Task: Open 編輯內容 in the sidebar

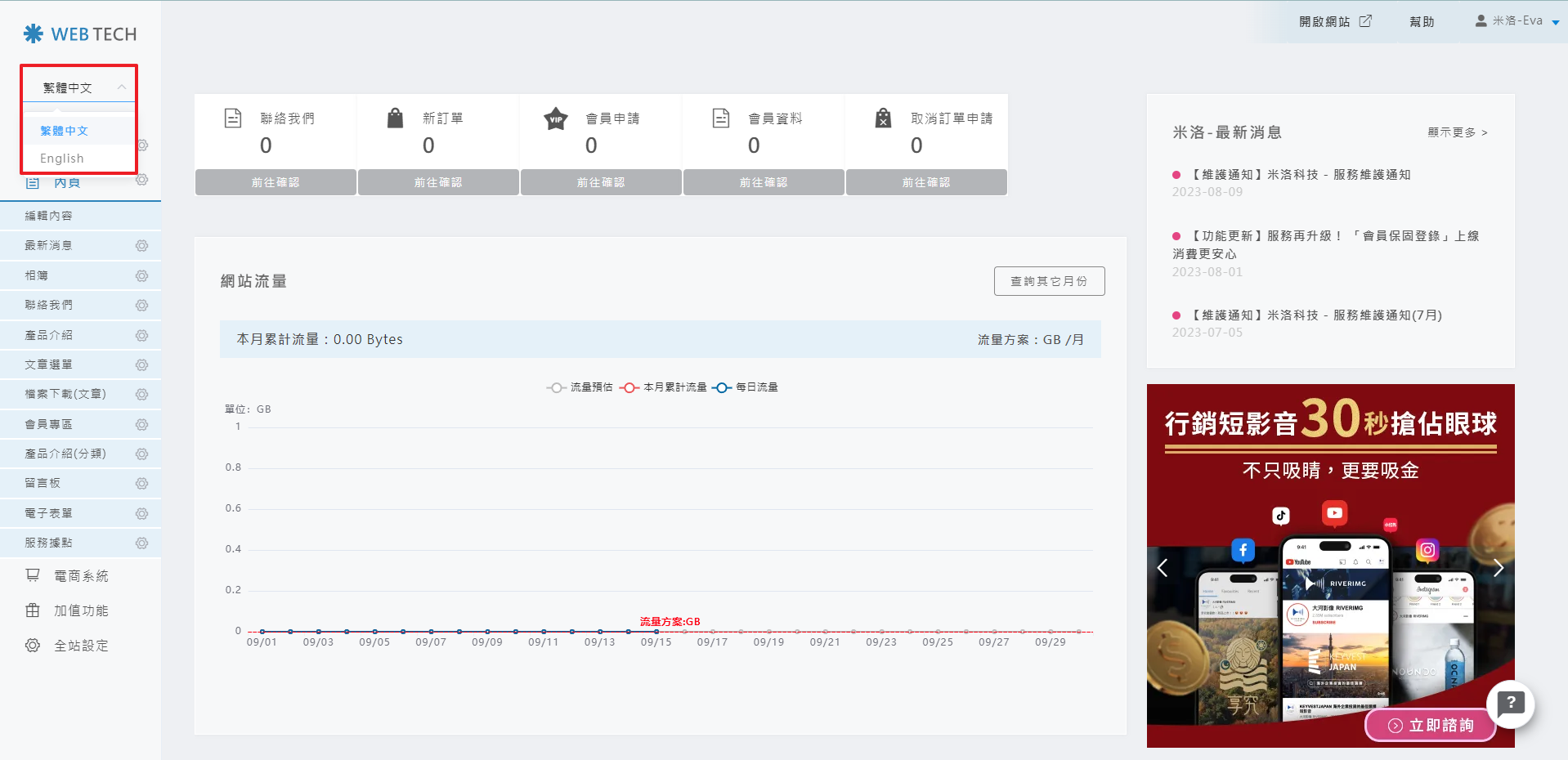Action: coord(49,216)
